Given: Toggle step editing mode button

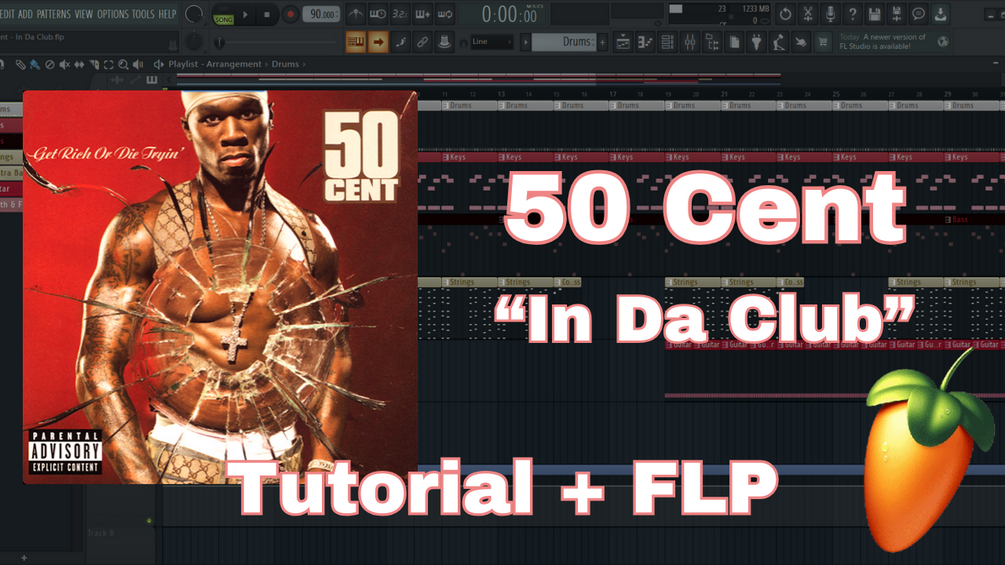Looking at the screenshot, I should click(401, 42).
